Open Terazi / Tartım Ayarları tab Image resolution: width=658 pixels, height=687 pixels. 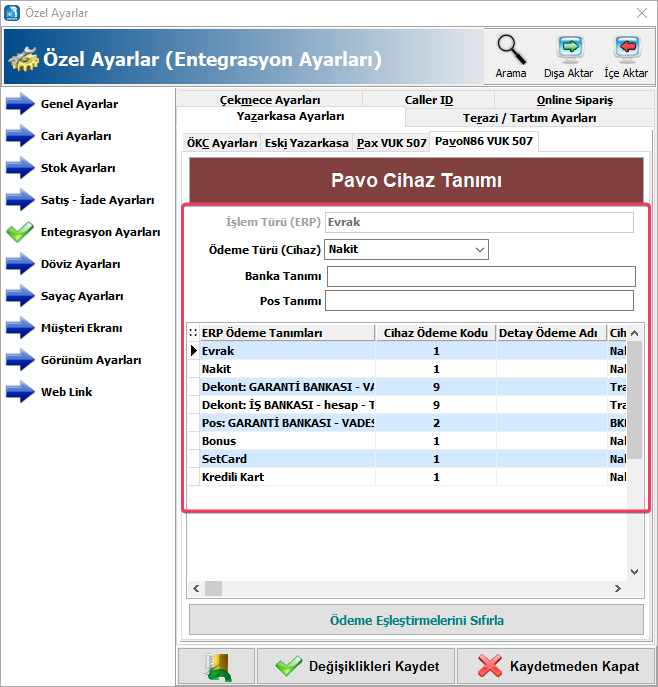[x=530, y=118]
